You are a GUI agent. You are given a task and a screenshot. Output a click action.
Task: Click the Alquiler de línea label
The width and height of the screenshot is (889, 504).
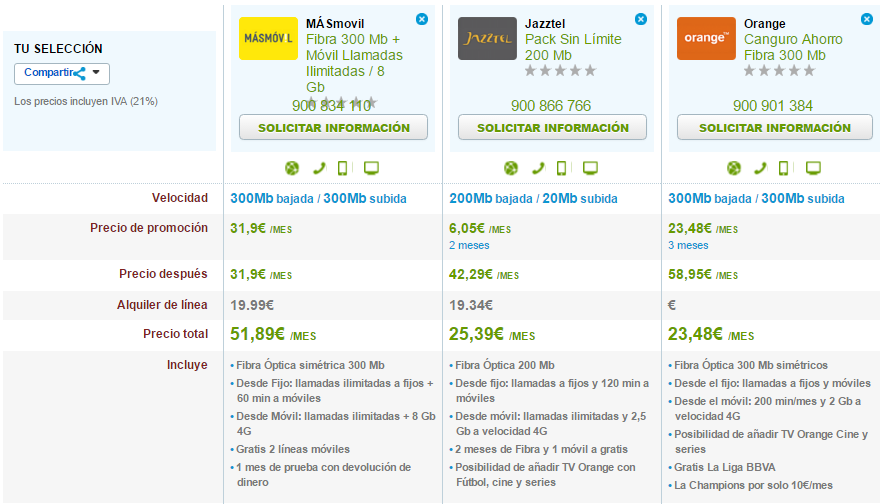pos(162,305)
